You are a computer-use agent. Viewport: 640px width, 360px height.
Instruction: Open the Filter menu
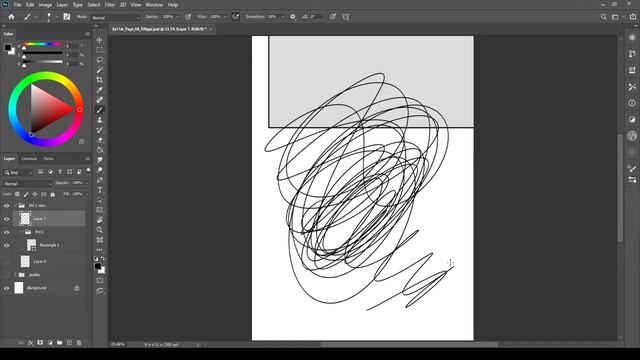tap(110, 5)
